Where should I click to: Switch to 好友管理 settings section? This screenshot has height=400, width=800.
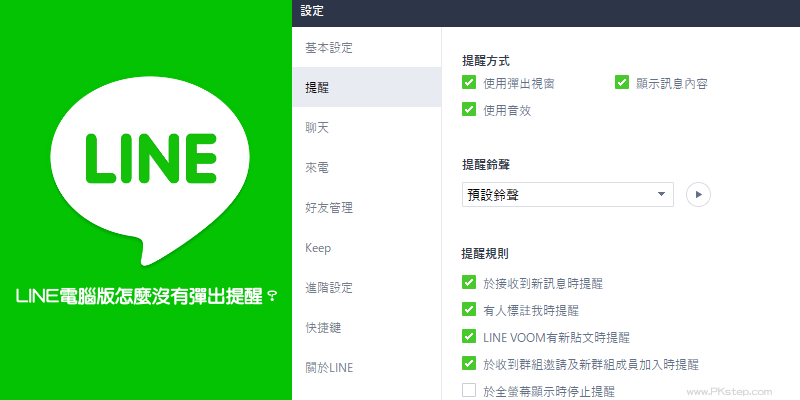(x=366, y=208)
